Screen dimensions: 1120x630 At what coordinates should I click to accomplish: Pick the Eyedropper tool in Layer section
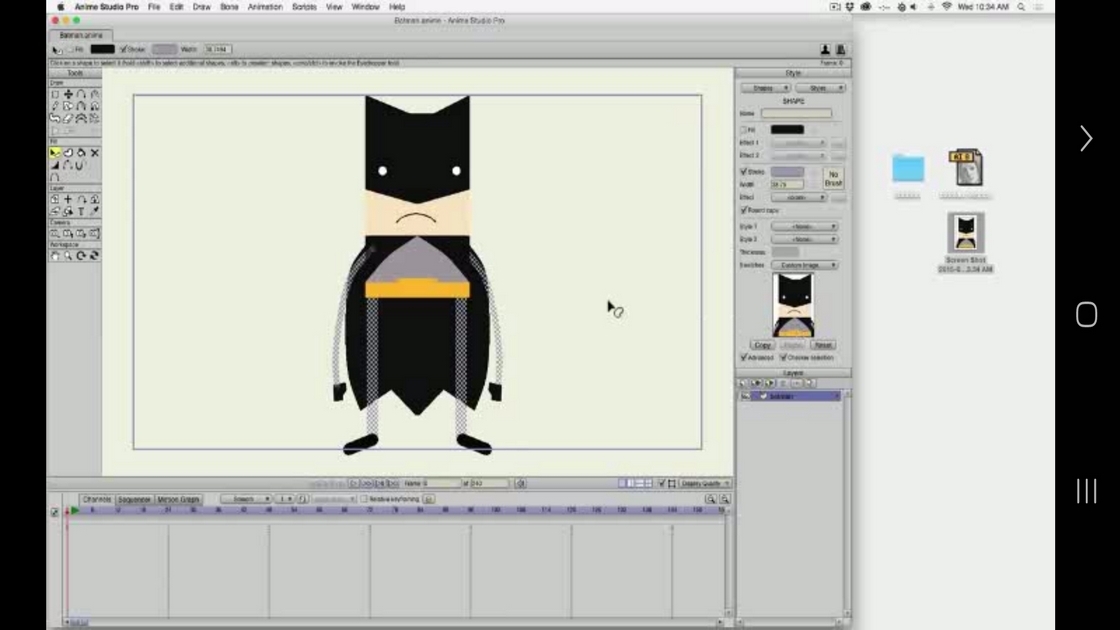pyautogui.click(x=94, y=211)
